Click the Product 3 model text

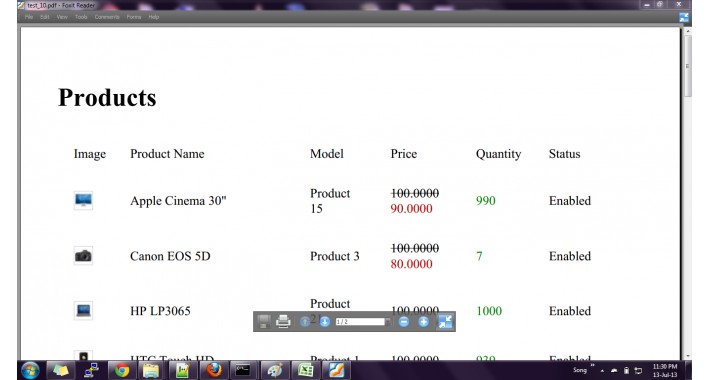tap(335, 256)
